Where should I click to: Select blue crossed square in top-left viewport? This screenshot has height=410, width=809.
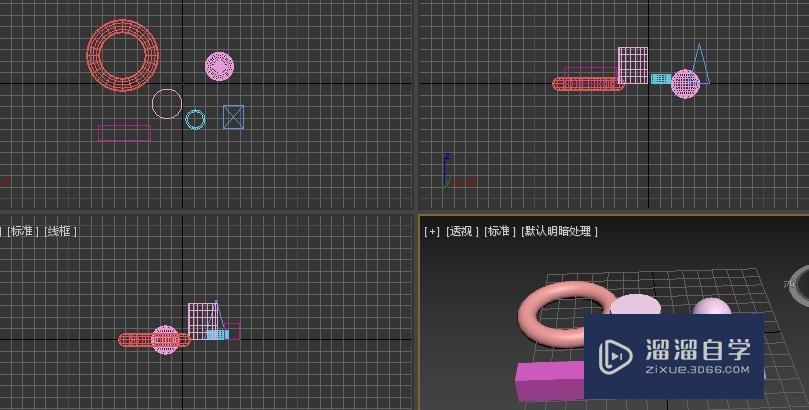(233, 117)
